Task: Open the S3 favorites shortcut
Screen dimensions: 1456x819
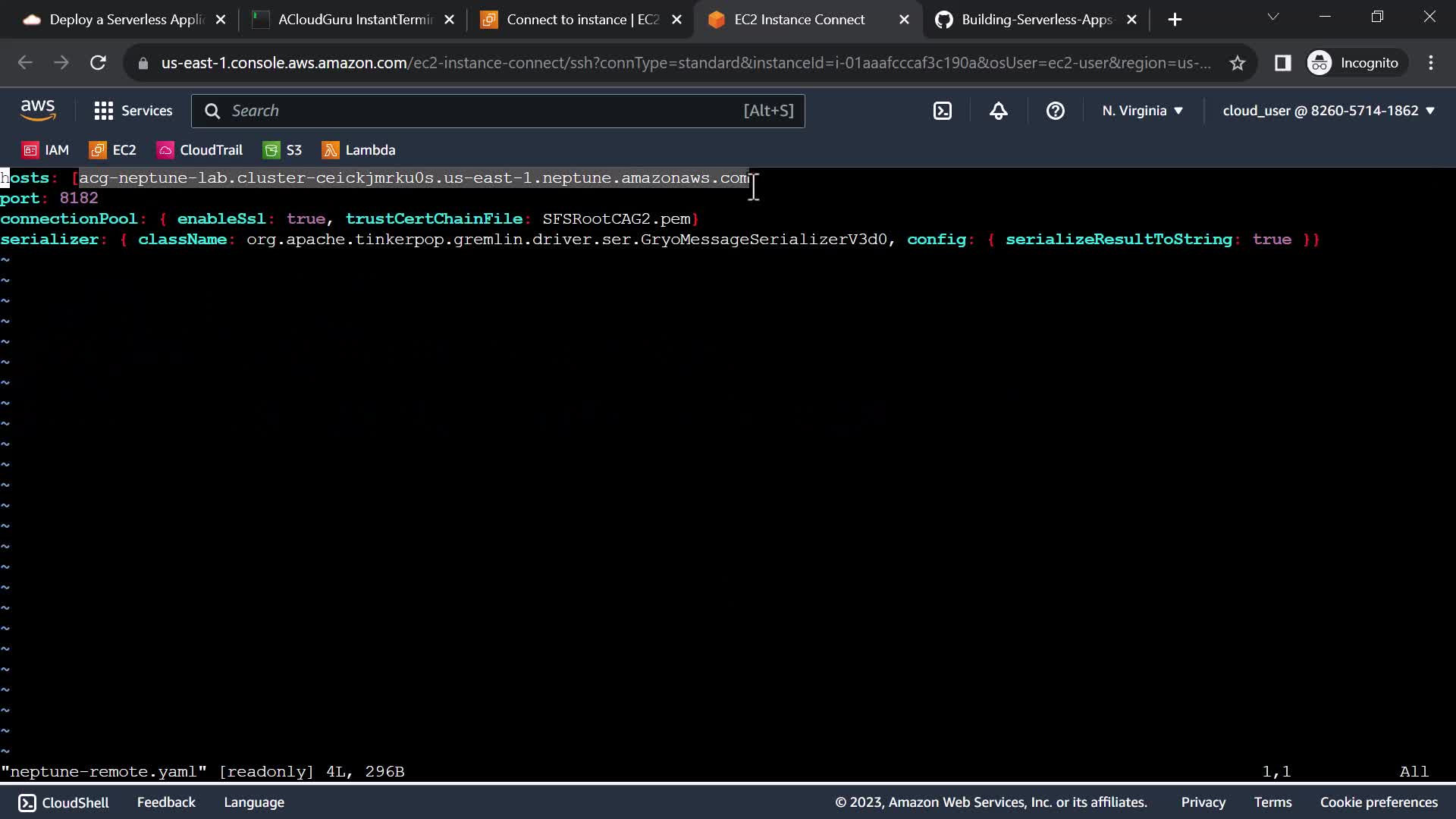Action: (x=283, y=150)
